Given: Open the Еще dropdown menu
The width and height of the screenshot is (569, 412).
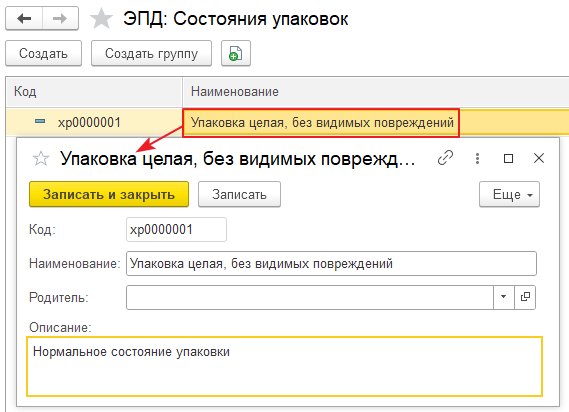Looking at the screenshot, I should click(509, 195).
